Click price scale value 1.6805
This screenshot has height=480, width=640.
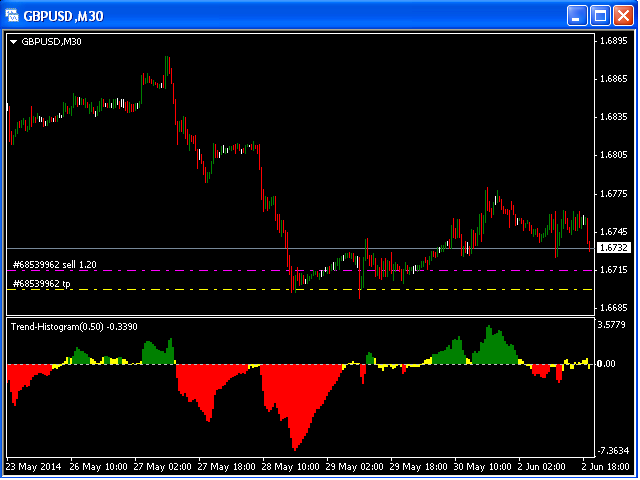(x=614, y=155)
